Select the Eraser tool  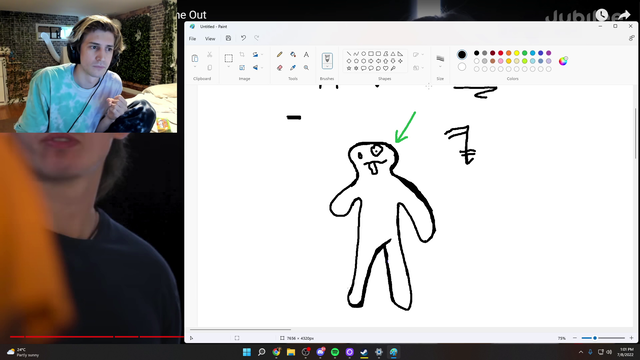point(280,68)
